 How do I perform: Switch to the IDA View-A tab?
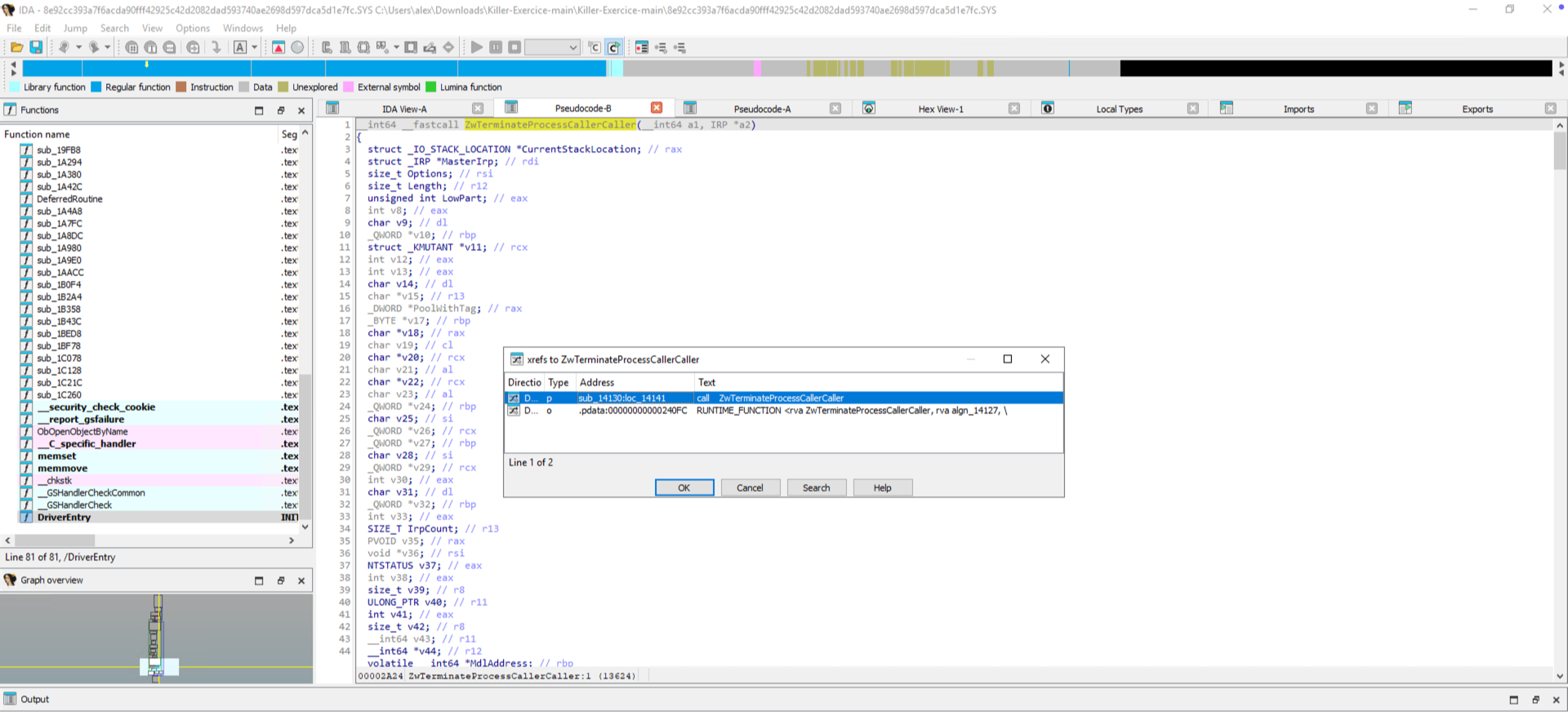tap(404, 109)
